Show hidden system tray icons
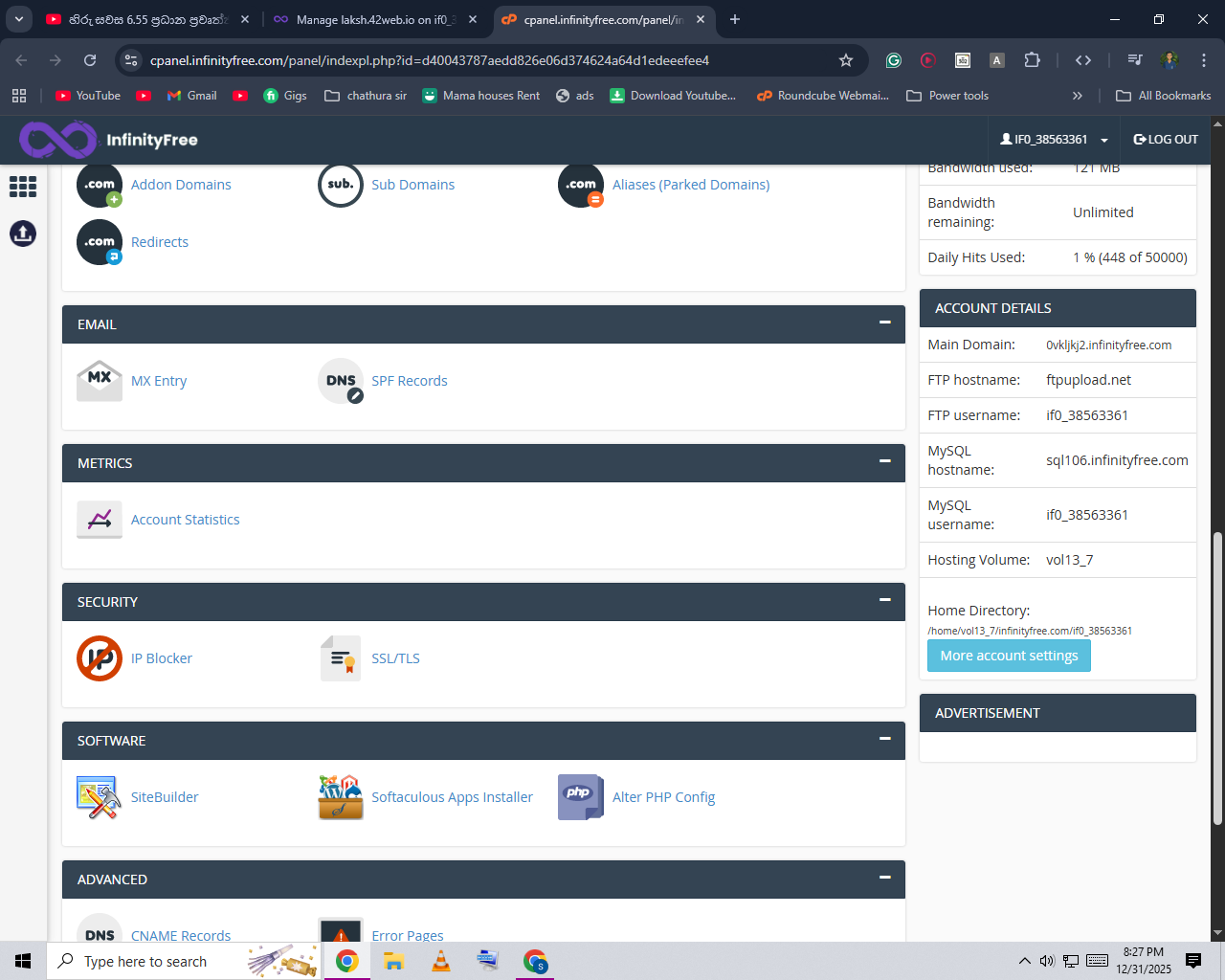 tap(1024, 961)
